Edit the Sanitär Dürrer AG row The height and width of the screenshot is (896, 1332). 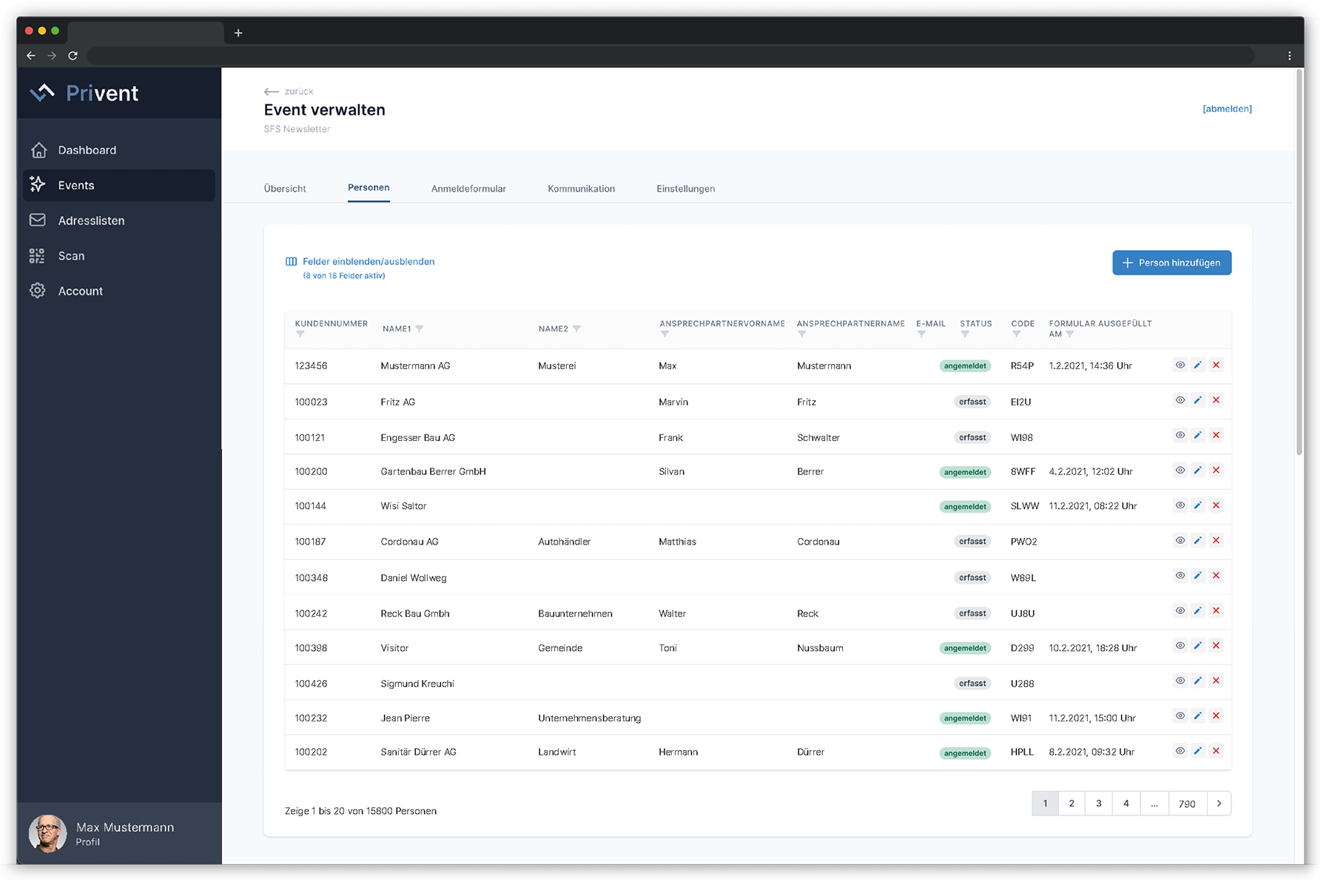[1198, 751]
